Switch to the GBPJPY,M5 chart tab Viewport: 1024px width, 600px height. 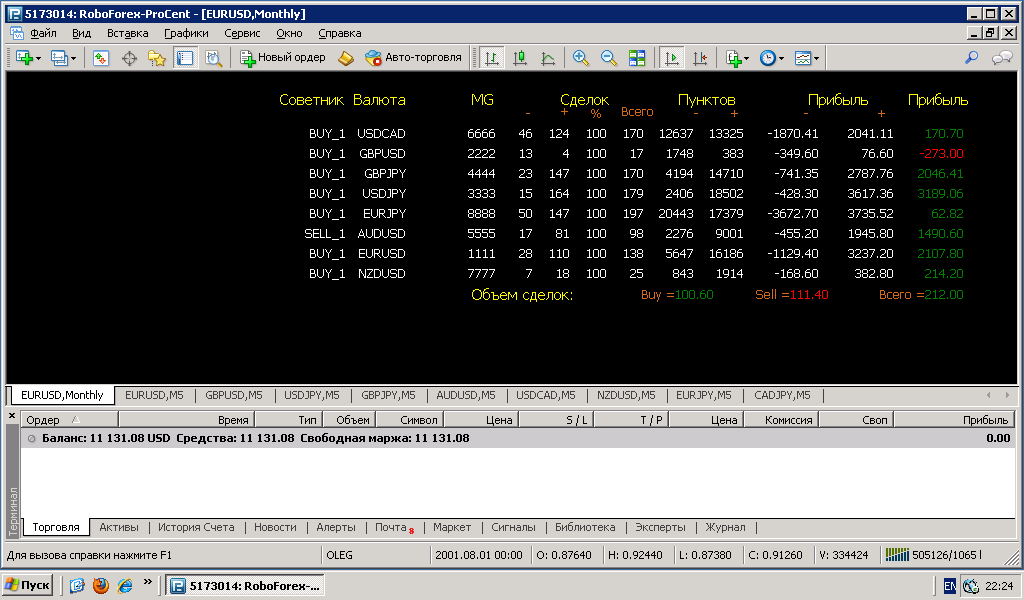388,395
